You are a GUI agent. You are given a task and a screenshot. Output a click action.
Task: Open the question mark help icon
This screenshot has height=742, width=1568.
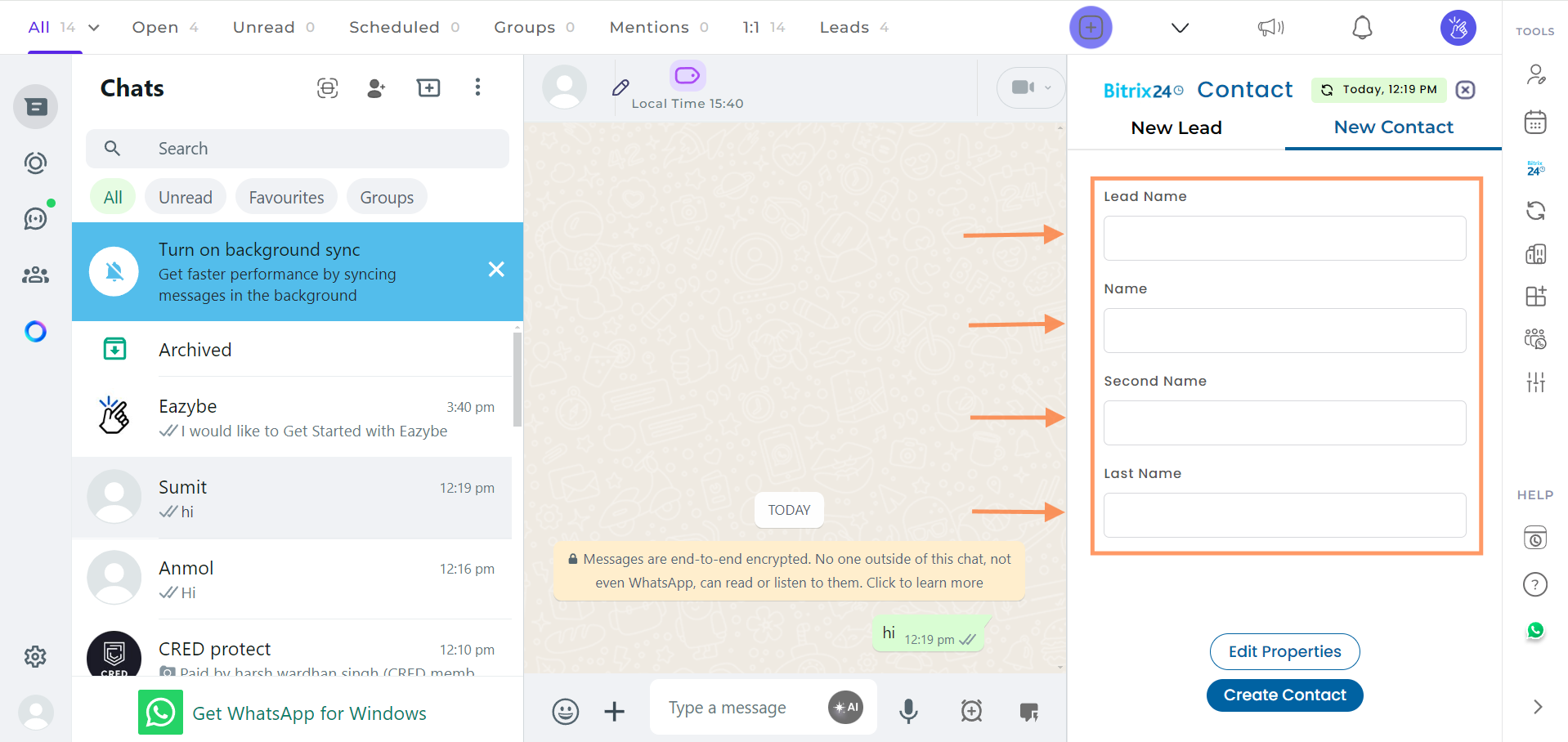tap(1535, 584)
